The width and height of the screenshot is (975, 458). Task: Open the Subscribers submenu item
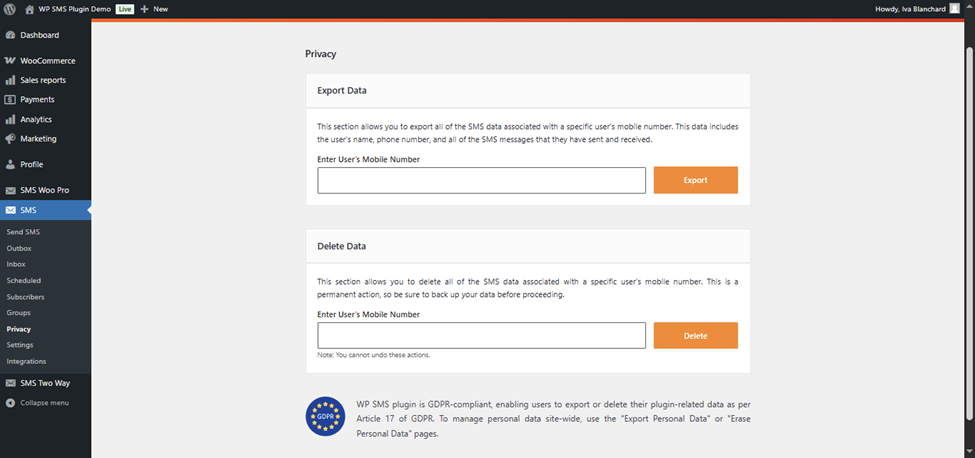pos(25,297)
